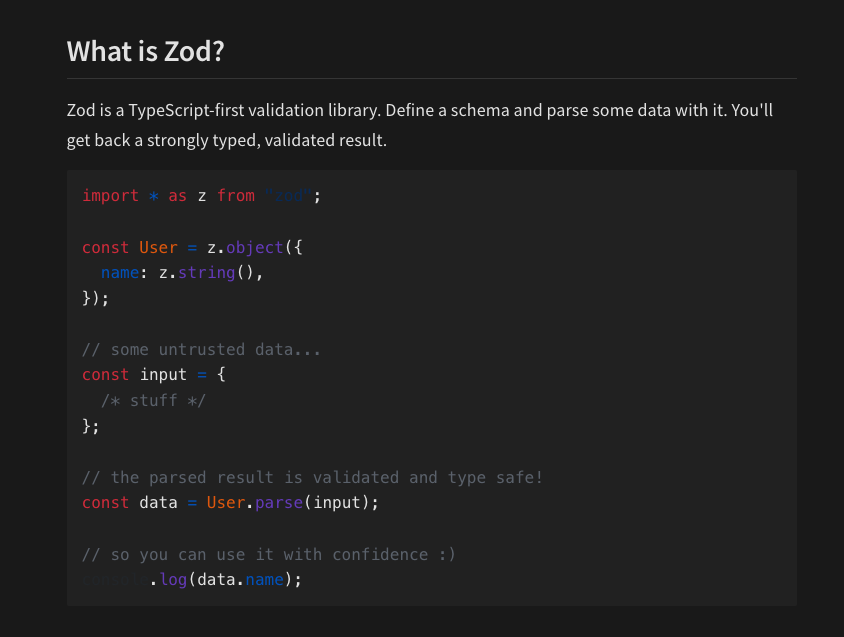Click the "What is Zod?" heading
Image resolution: width=844 pixels, height=637 pixels.
145,52
